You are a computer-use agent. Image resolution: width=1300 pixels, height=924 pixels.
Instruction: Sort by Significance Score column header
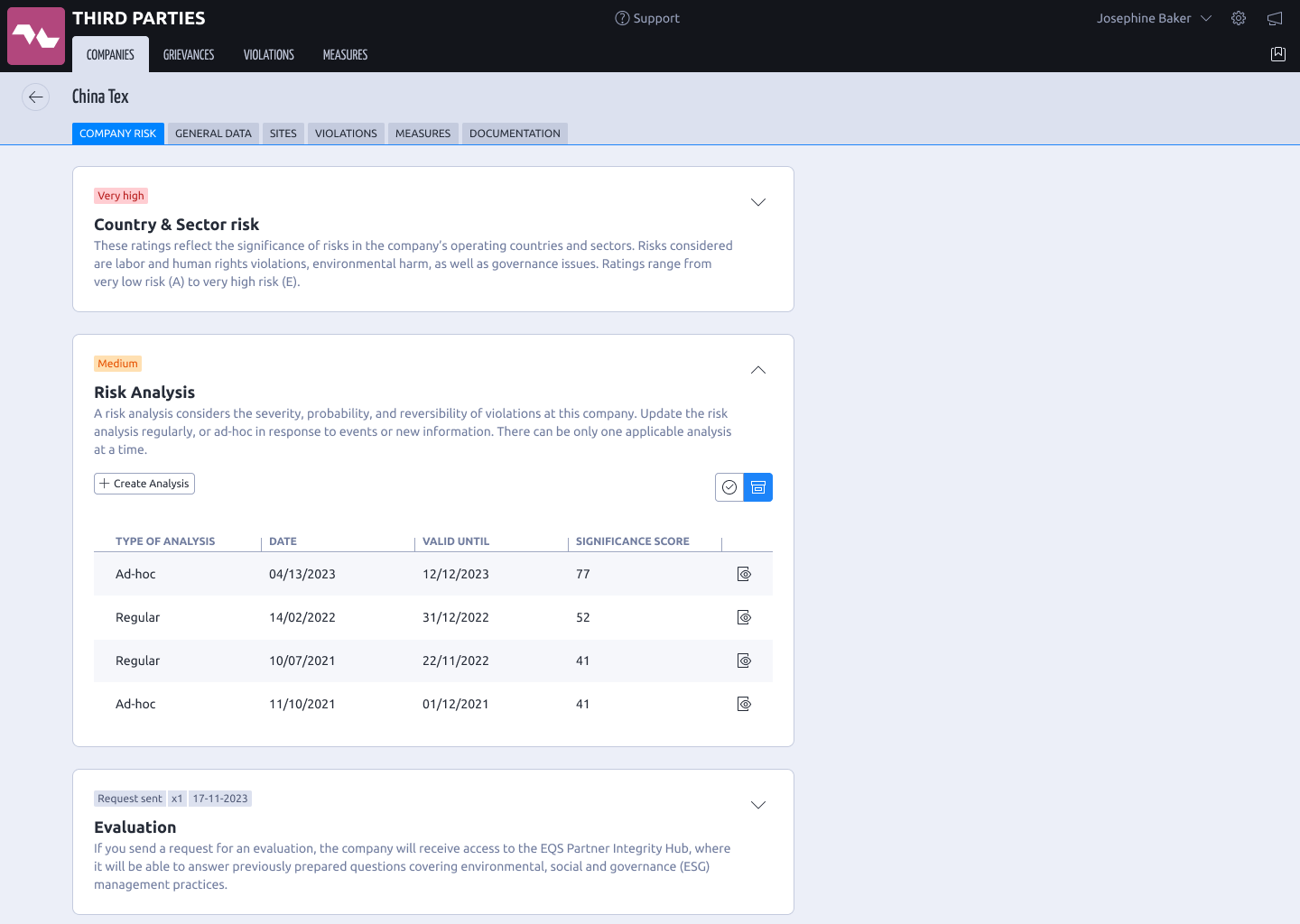click(633, 541)
